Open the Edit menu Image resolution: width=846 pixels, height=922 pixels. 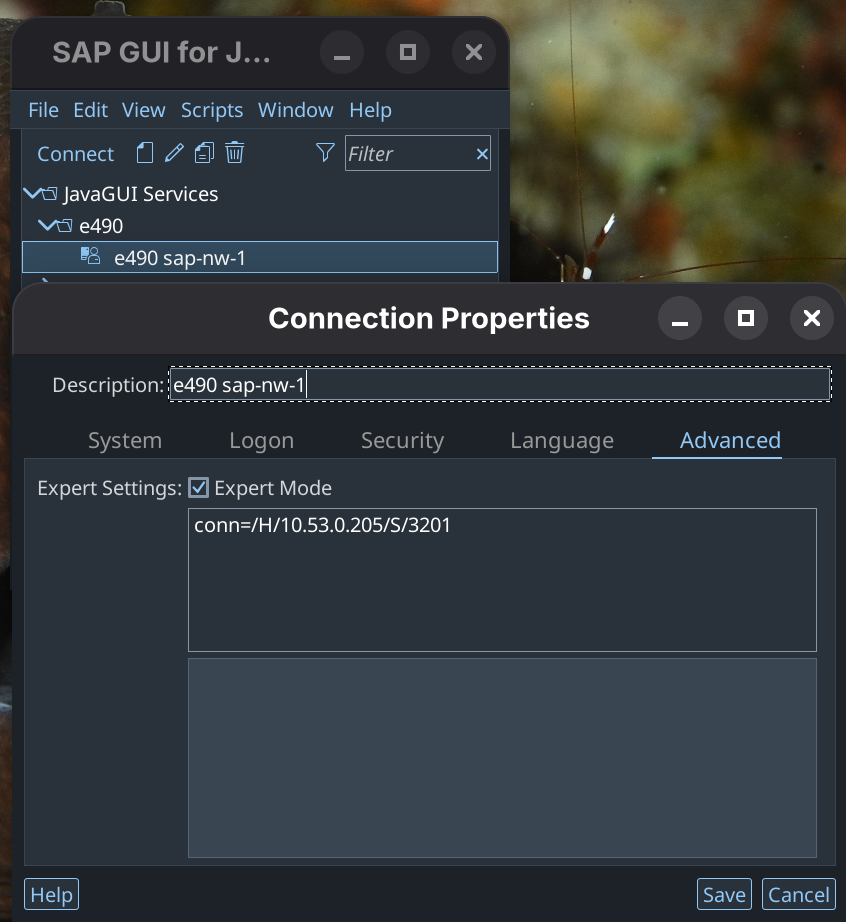pyautogui.click(x=91, y=110)
